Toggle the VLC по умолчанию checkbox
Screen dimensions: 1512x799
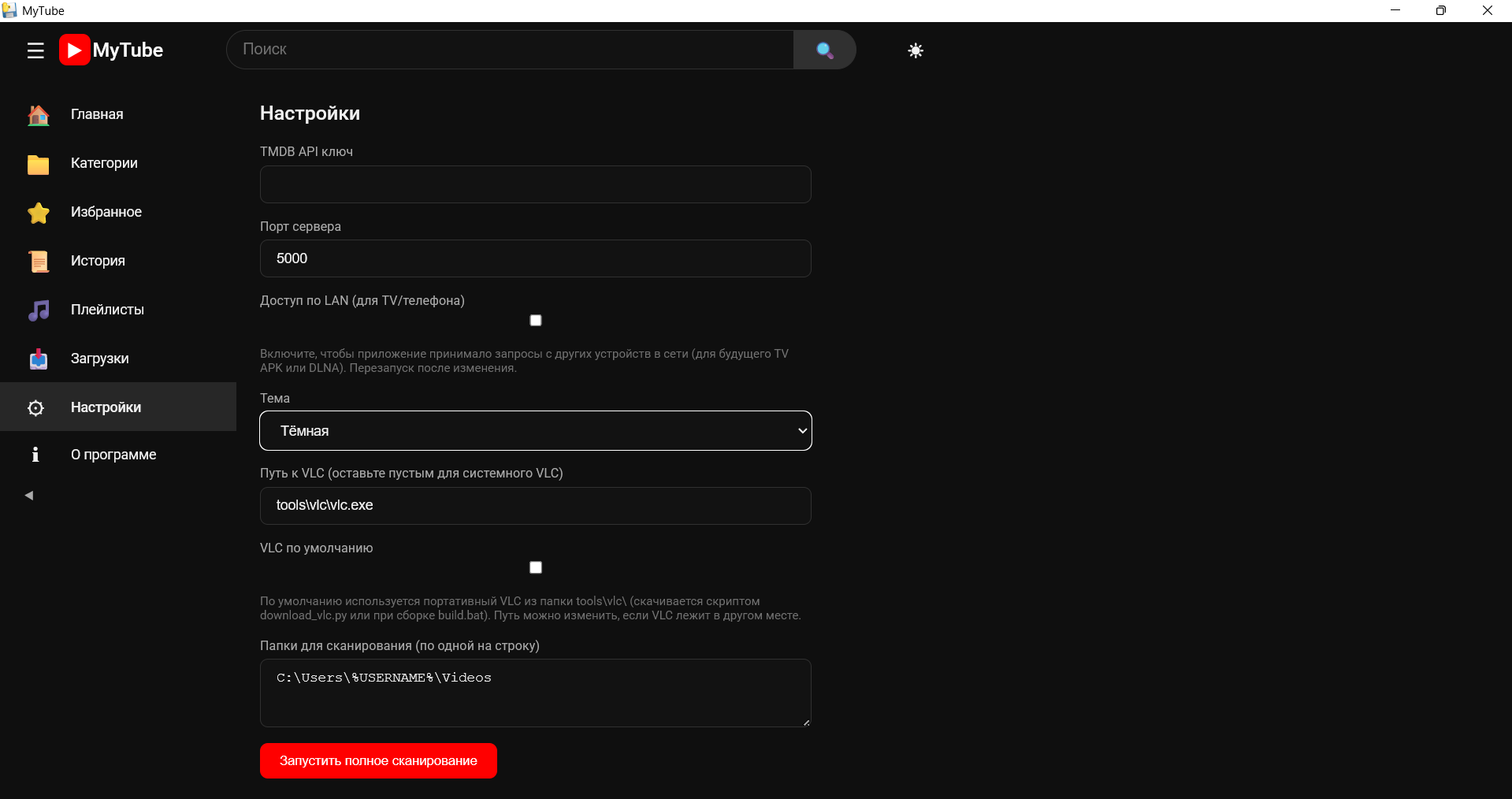click(x=536, y=567)
